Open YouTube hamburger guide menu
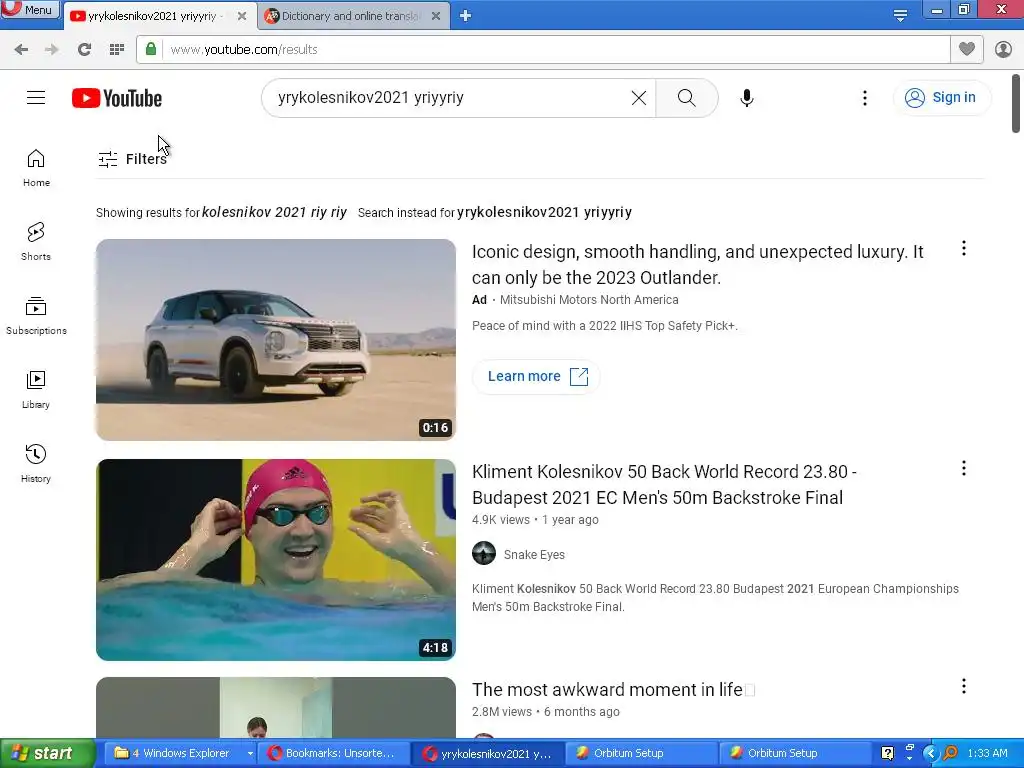1024x768 pixels. point(36,98)
